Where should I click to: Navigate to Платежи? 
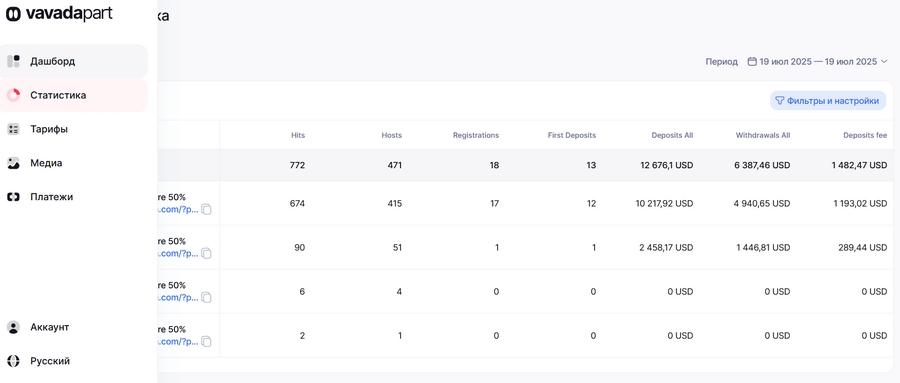74,197
